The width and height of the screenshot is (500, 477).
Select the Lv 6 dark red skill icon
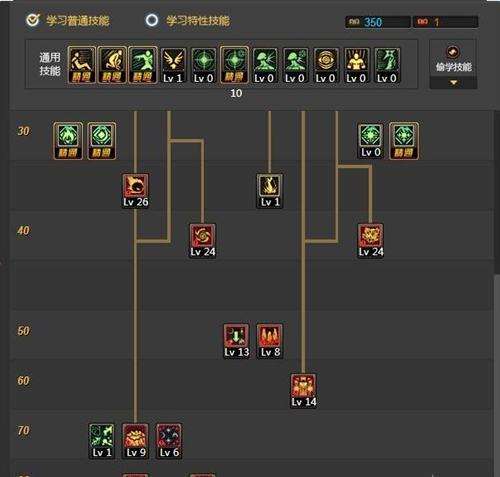169,441
